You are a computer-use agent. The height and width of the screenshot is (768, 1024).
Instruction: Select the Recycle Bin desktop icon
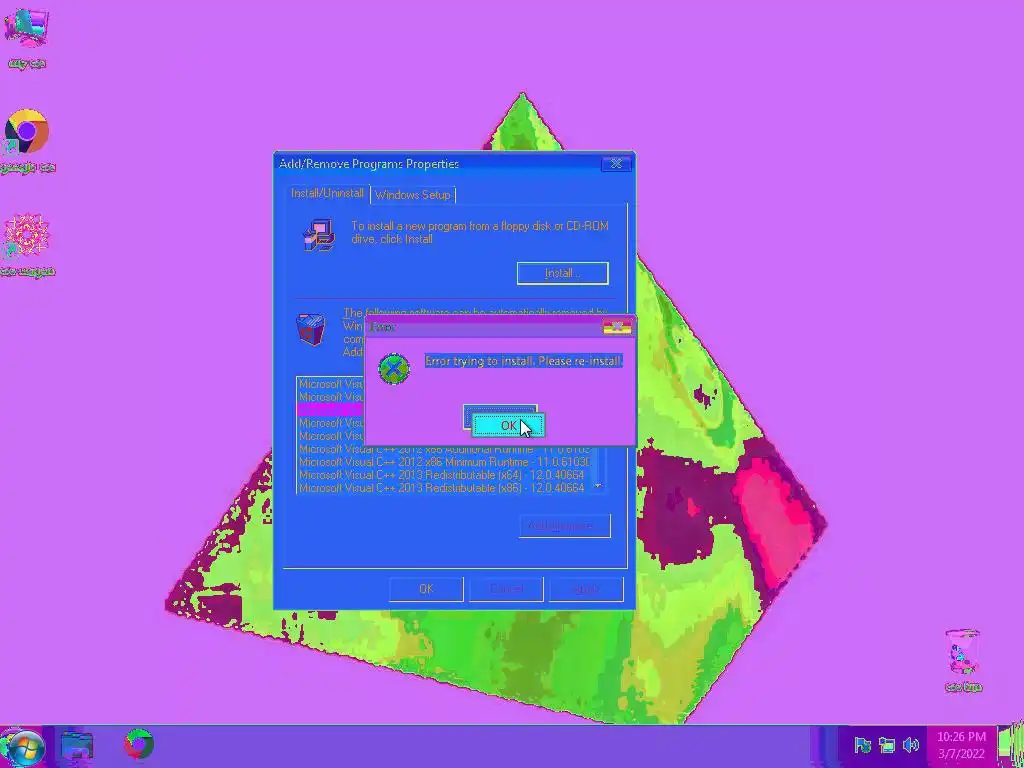[x=963, y=660]
